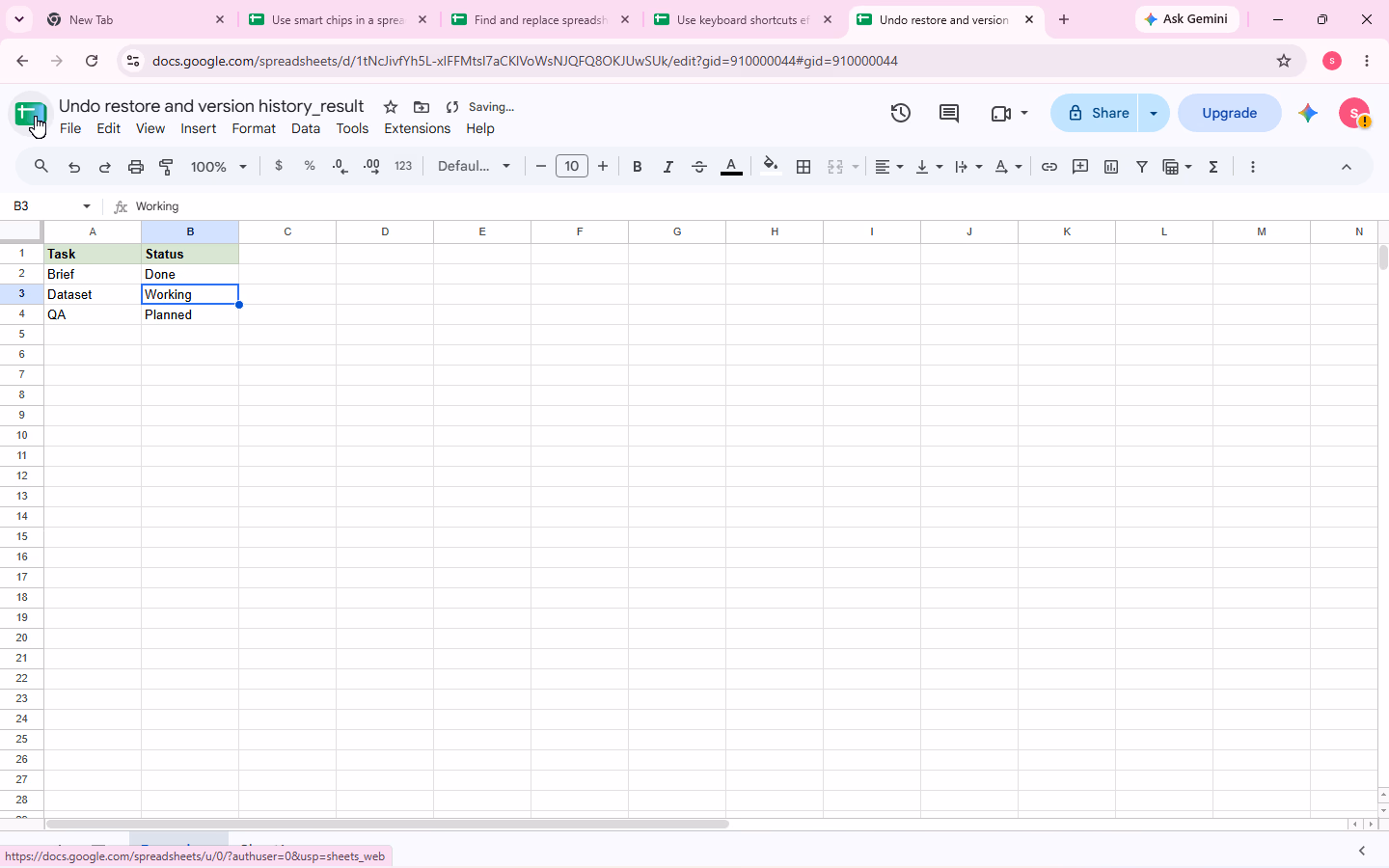Insert a link
This screenshot has width=1389, height=868.
(1049, 167)
